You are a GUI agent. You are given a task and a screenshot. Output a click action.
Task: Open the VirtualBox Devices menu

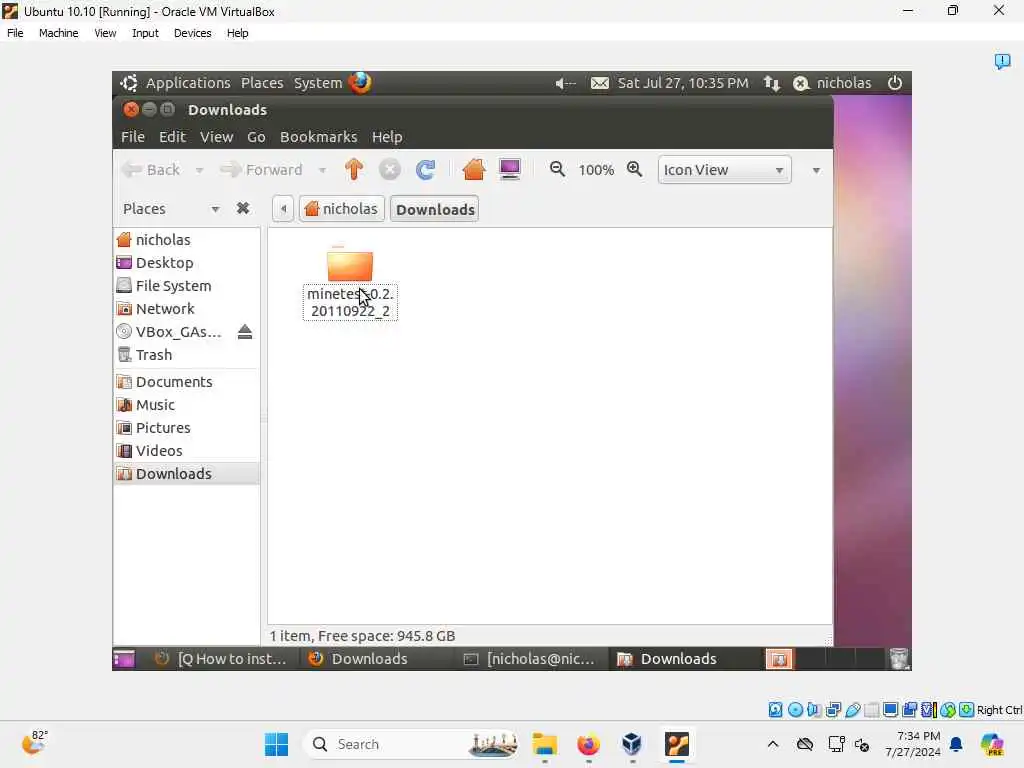(x=192, y=33)
